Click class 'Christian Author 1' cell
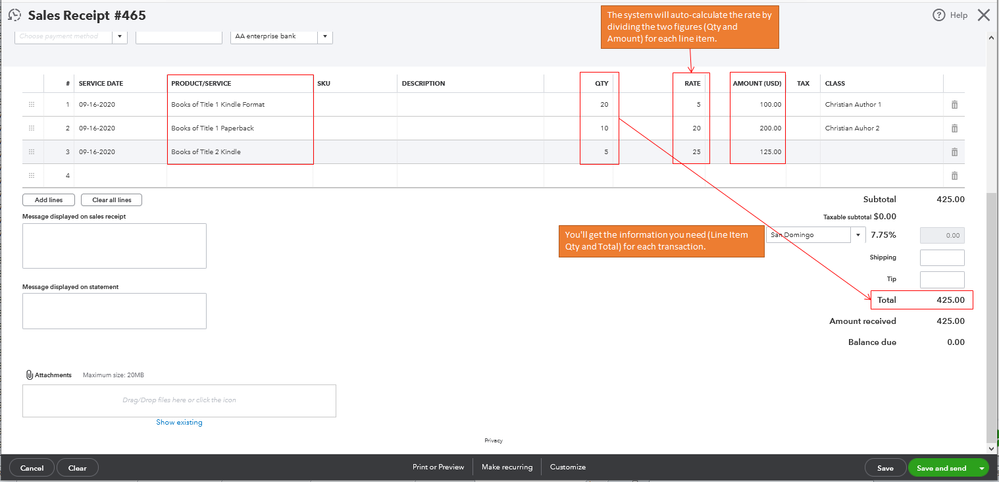The image size is (999, 482). coord(882,104)
